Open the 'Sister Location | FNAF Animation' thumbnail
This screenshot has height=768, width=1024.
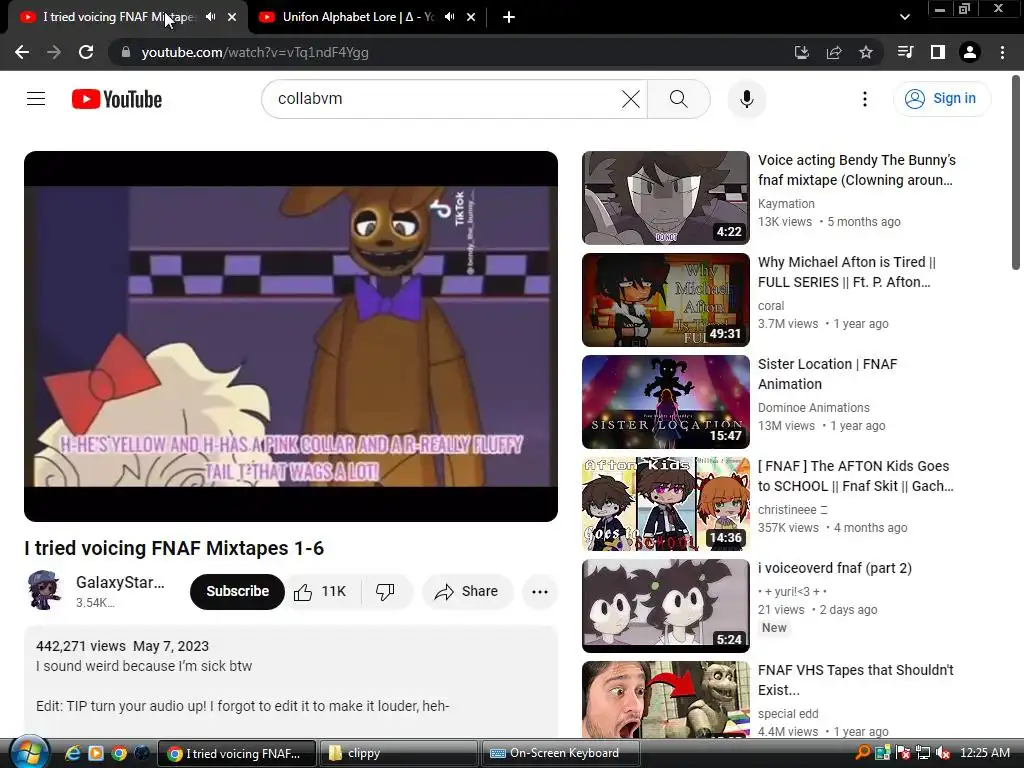point(665,402)
